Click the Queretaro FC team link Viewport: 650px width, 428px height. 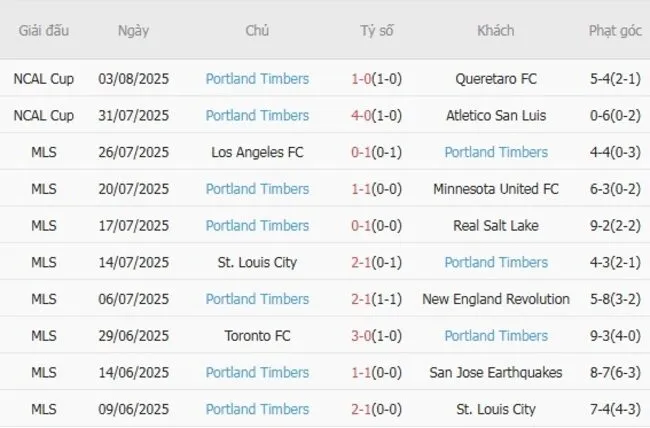(496, 78)
